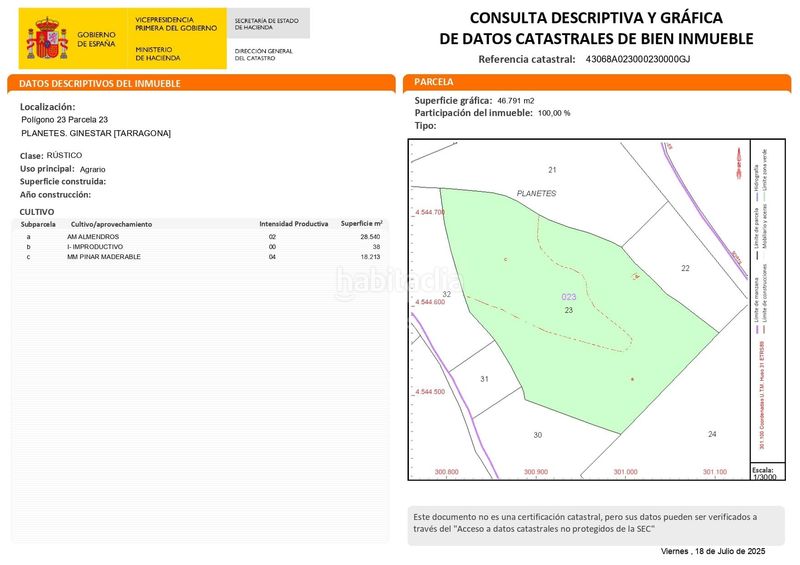The width and height of the screenshot is (800, 565).
Task: Click the 'AM ALMENDROS' crop row
Action: point(199,237)
